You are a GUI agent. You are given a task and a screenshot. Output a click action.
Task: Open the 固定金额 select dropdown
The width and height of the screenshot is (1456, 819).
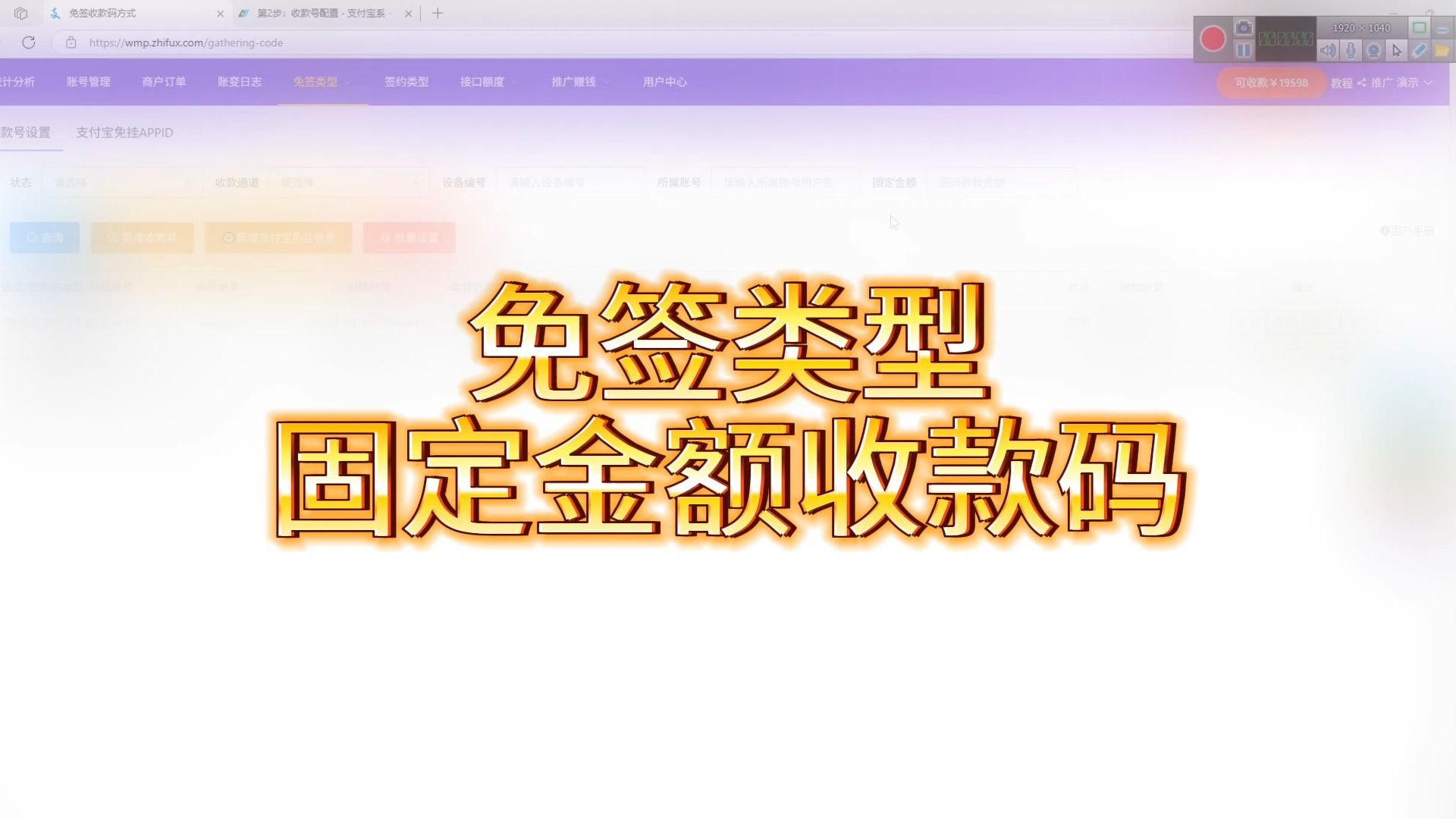click(1001, 183)
